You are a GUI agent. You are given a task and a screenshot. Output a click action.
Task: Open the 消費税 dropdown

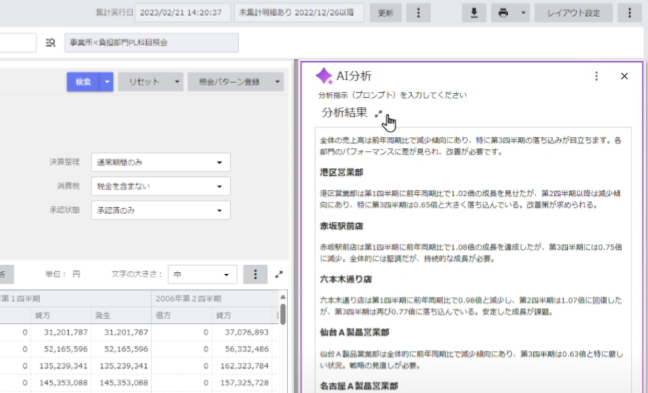click(x=161, y=186)
